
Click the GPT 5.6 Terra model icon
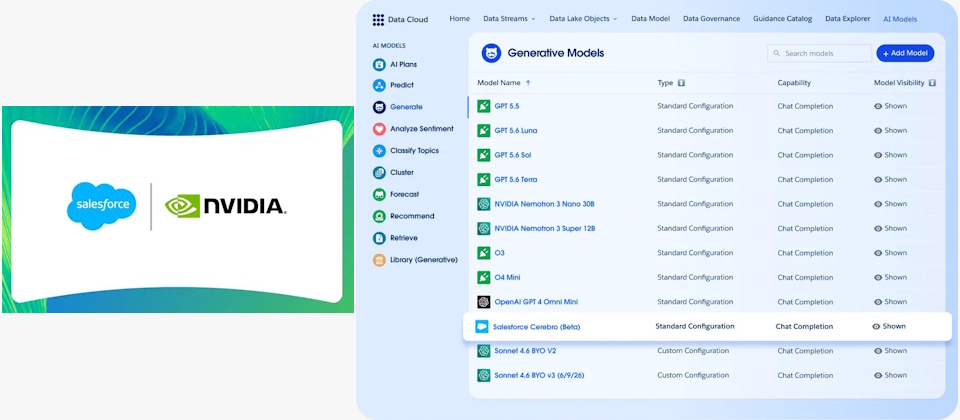tap(484, 179)
